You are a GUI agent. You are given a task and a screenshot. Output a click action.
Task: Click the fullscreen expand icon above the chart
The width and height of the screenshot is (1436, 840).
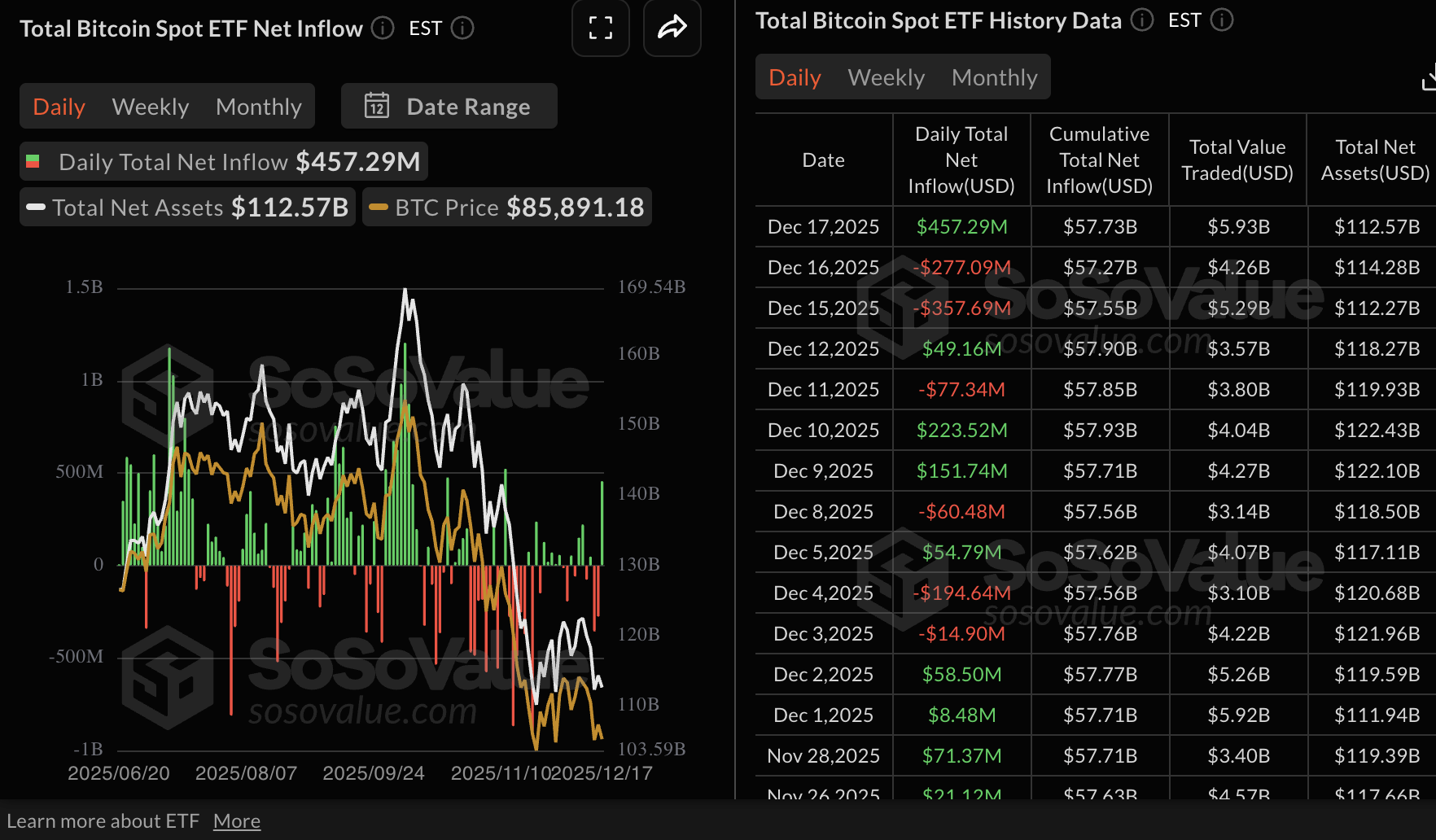point(600,28)
